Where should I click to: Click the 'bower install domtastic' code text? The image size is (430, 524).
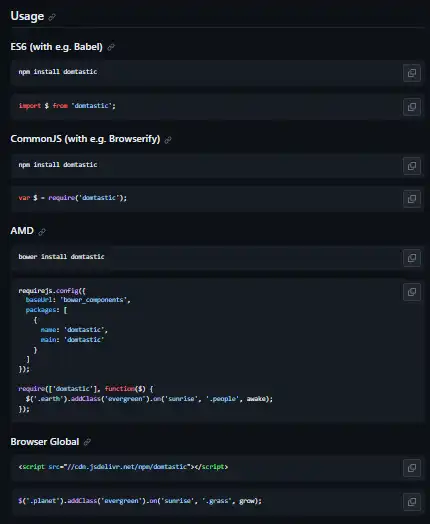coord(61,257)
